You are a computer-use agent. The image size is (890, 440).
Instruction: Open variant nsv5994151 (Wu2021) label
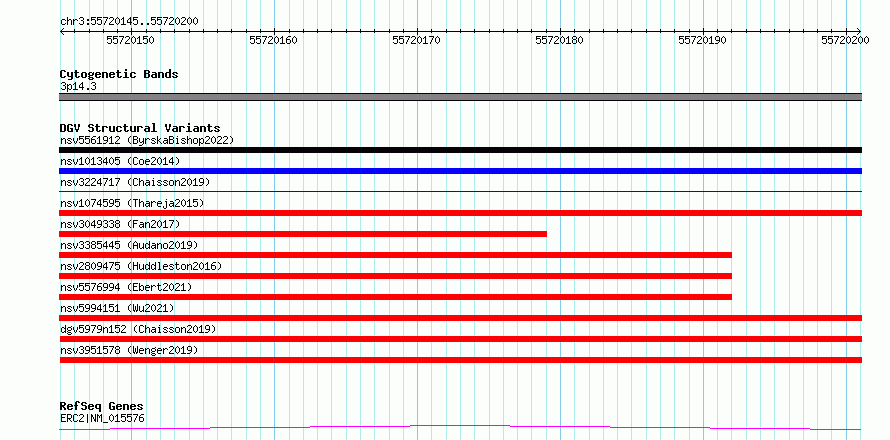(x=117, y=308)
